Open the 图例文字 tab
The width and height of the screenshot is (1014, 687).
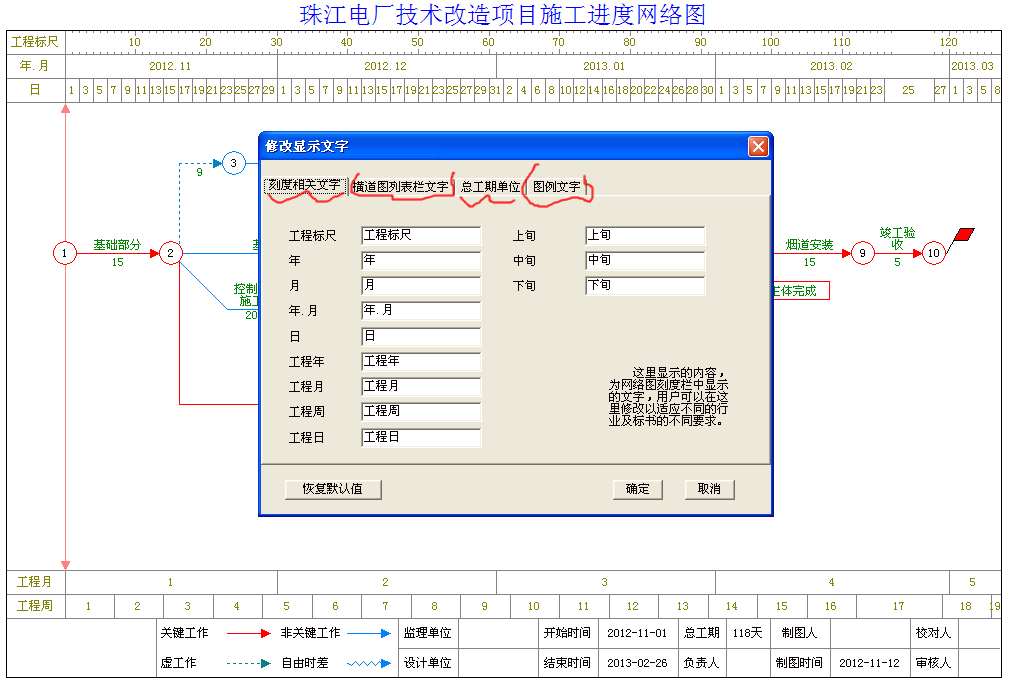[x=557, y=186]
